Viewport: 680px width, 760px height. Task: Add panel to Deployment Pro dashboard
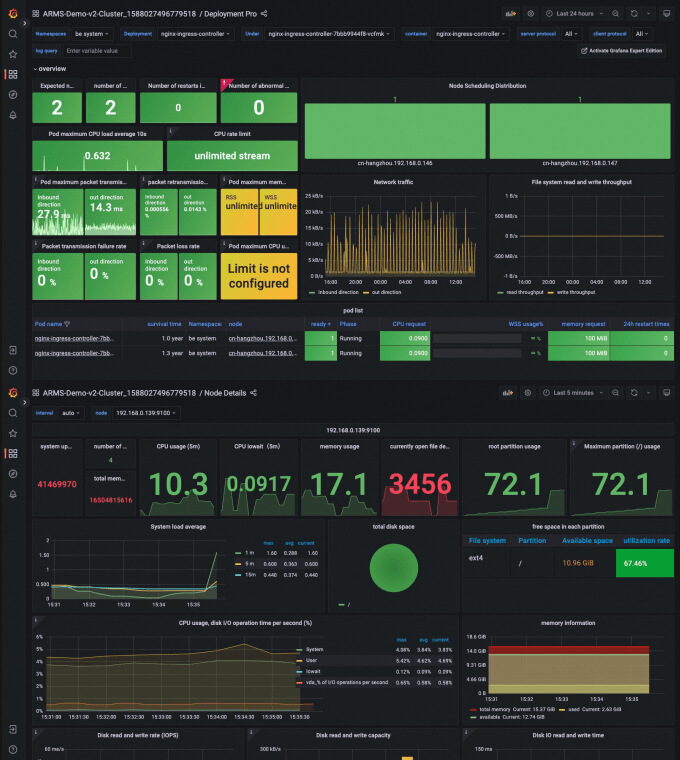[x=510, y=14]
